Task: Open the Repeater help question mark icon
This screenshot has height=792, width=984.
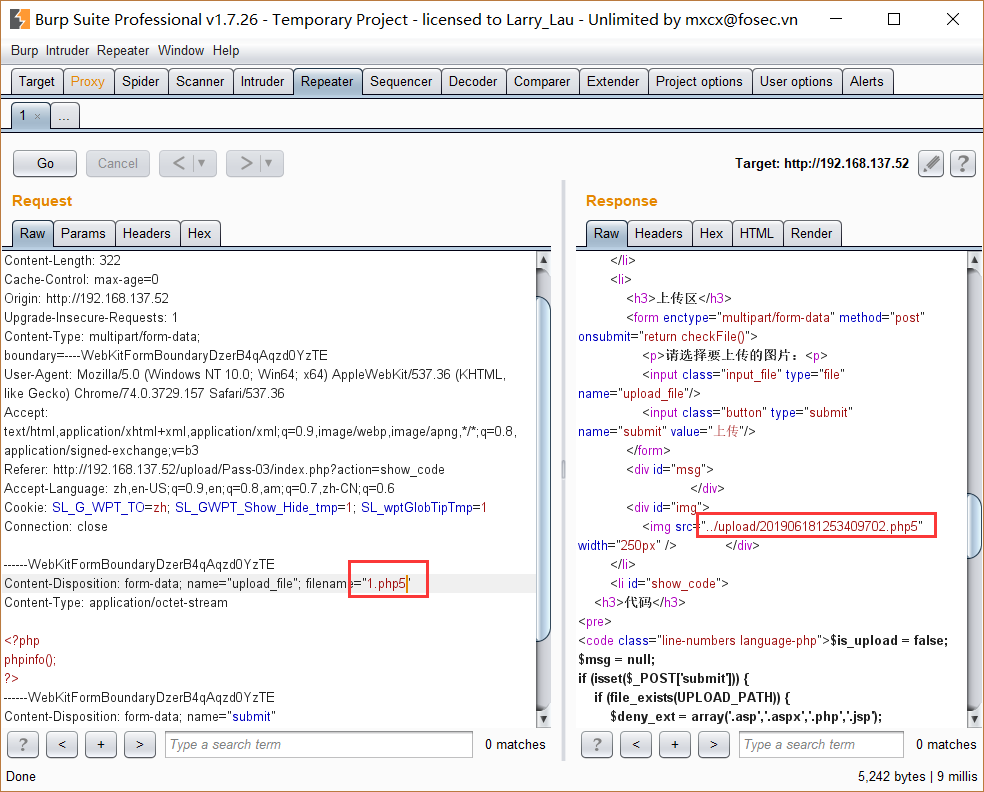Action: 963,164
